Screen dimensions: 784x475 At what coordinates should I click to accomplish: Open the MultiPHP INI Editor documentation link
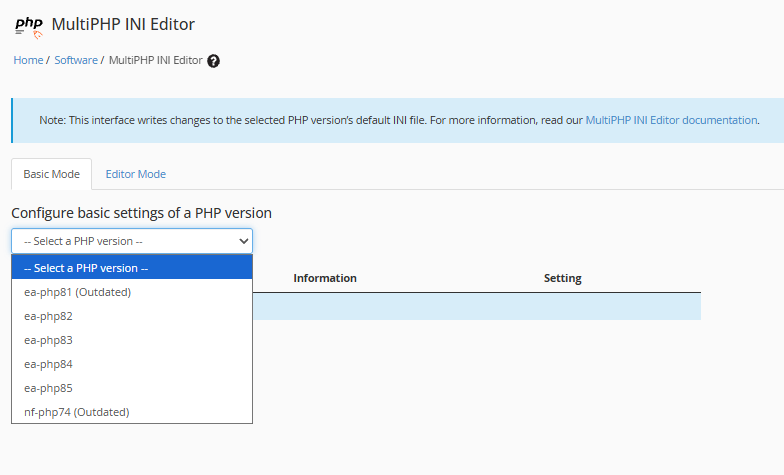(x=671, y=120)
